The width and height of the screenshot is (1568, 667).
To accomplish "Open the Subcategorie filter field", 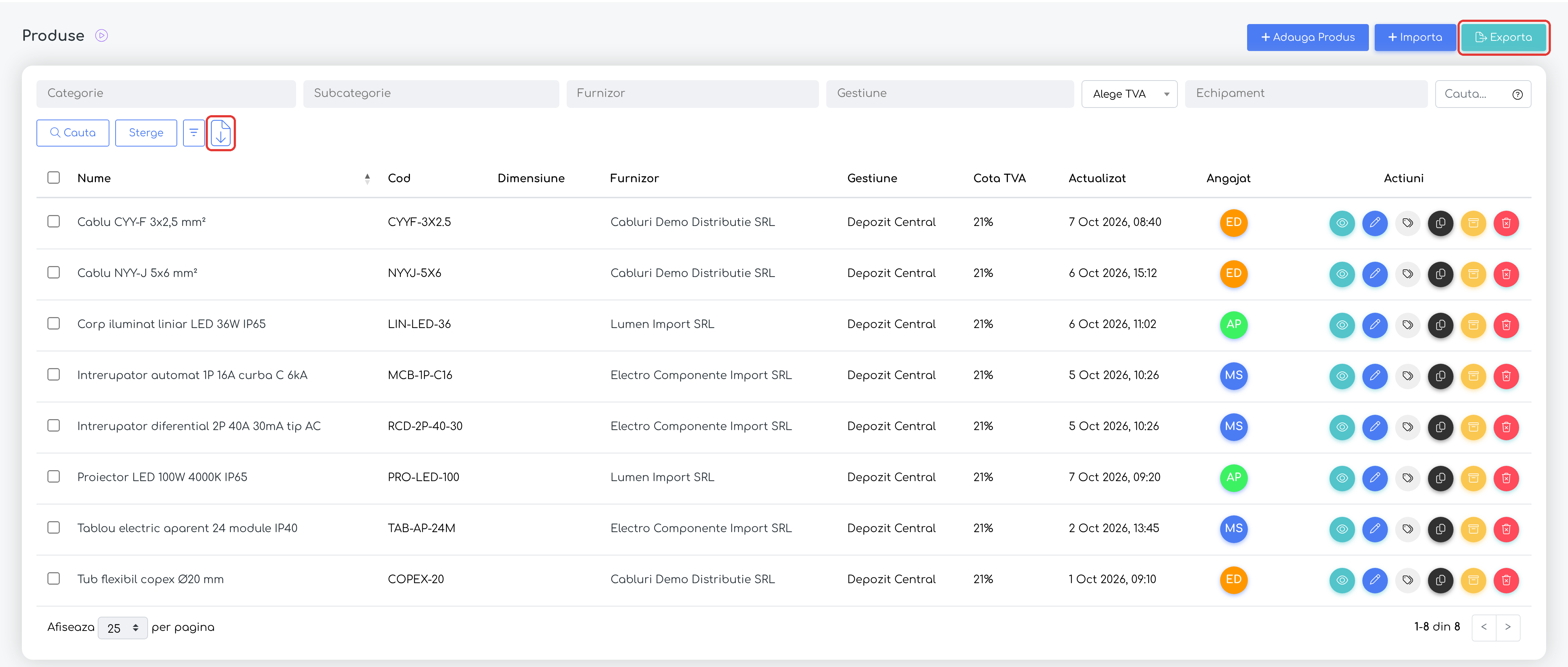I will [x=431, y=94].
